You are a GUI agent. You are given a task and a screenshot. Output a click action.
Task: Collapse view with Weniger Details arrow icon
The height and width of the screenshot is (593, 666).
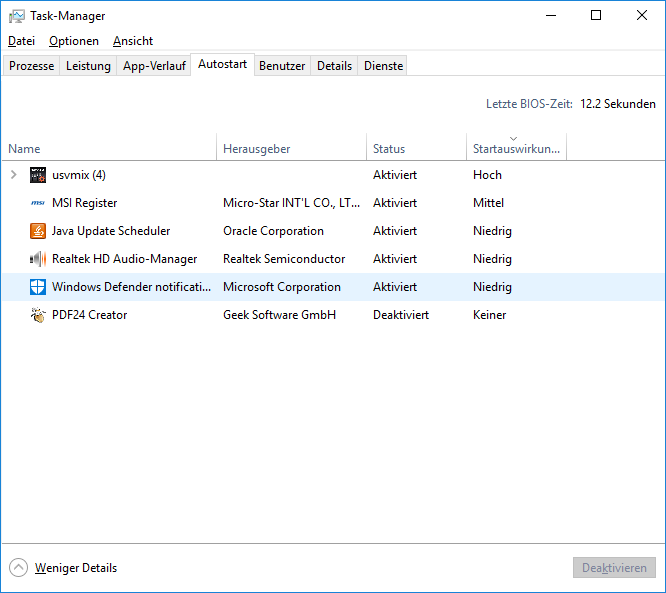pyautogui.click(x=18, y=568)
